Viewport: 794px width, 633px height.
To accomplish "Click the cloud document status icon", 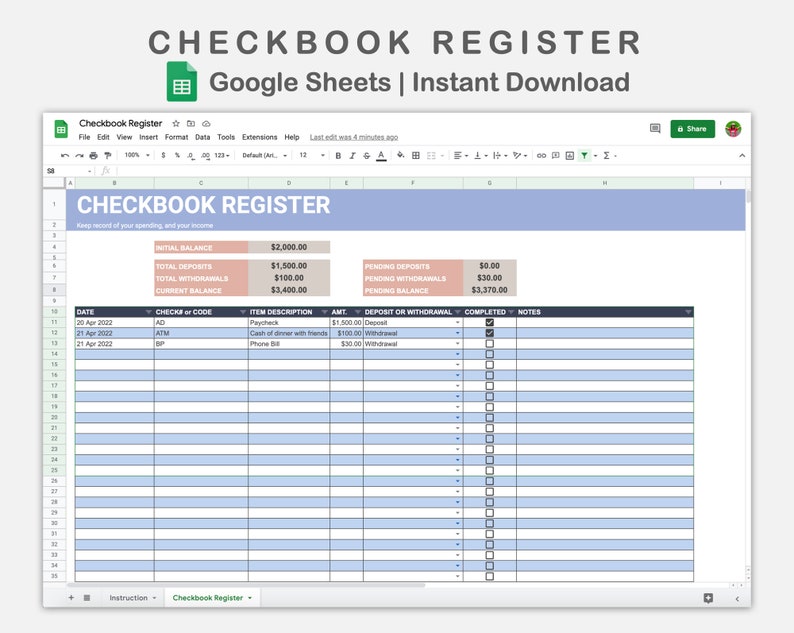I will click(x=206, y=124).
